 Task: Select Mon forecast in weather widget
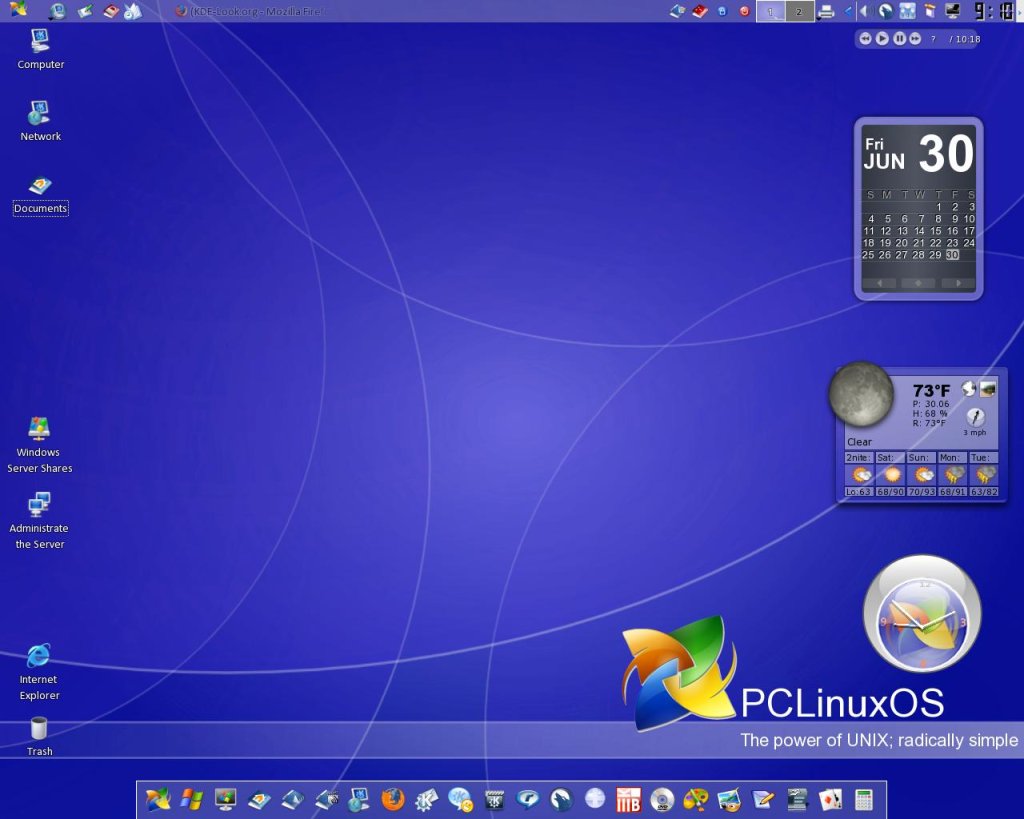(953, 474)
